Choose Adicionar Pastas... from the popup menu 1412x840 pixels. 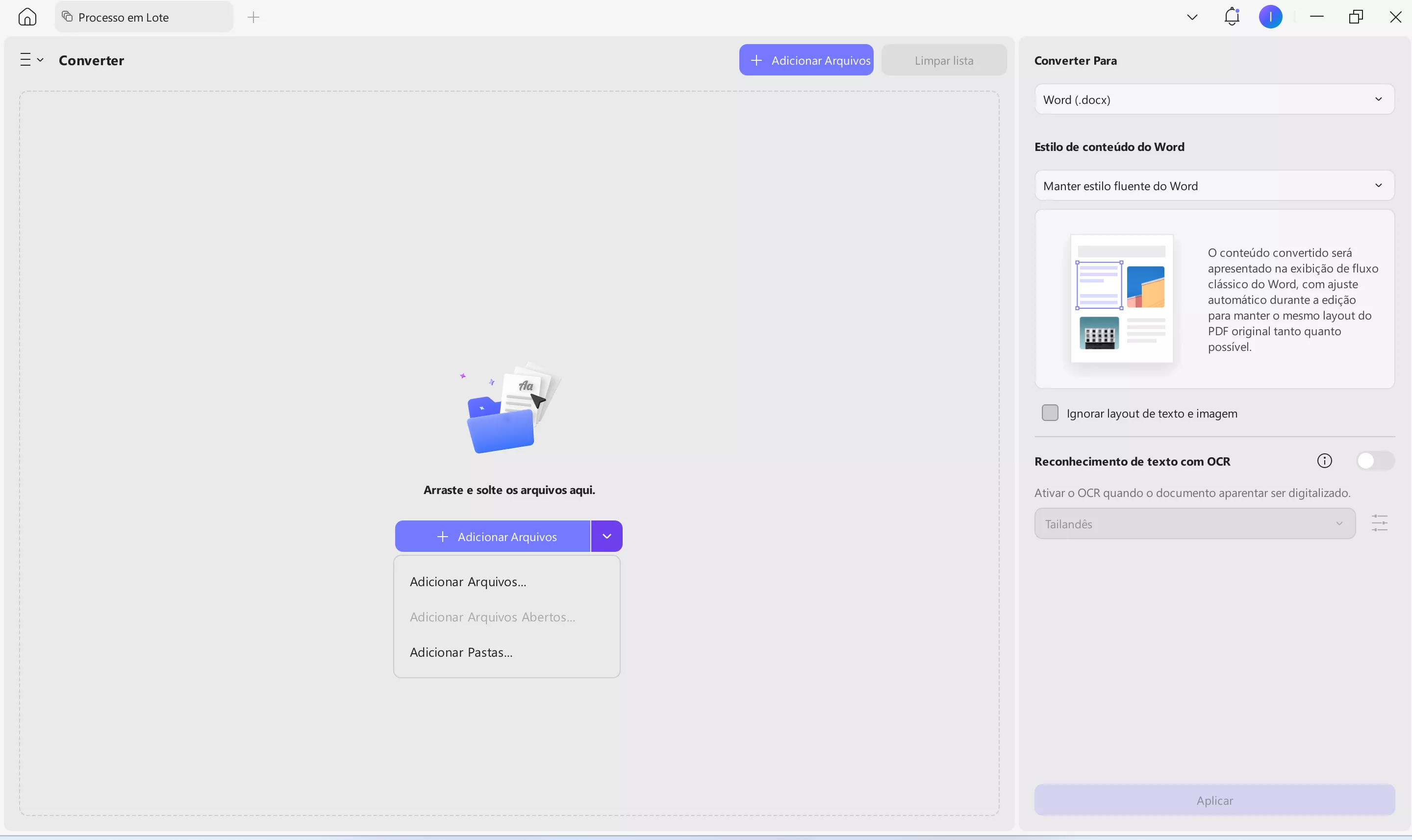point(461,652)
